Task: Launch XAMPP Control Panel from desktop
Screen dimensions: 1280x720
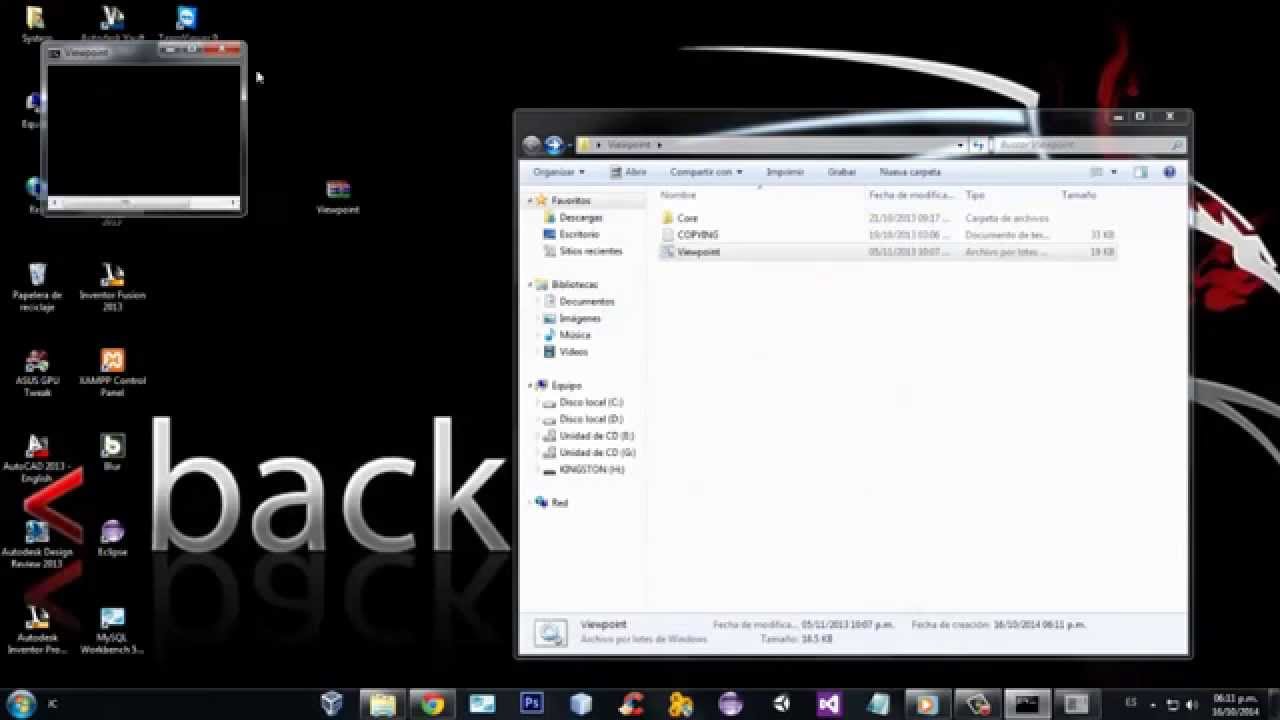Action: click(x=112, y=372)
